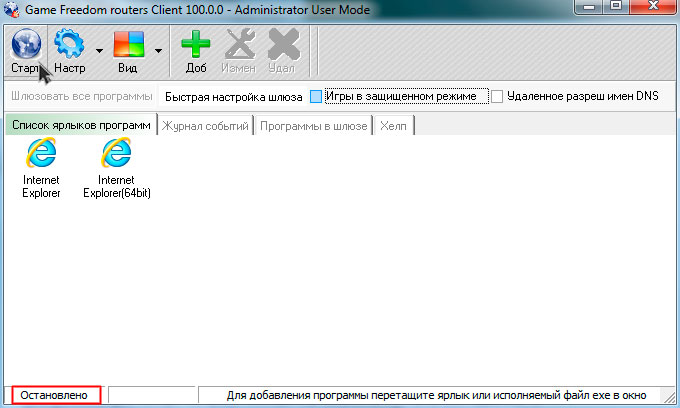Open Программы в шлюзе tab
The width and height of the screenshot is (680, 408).
point(314,126)
